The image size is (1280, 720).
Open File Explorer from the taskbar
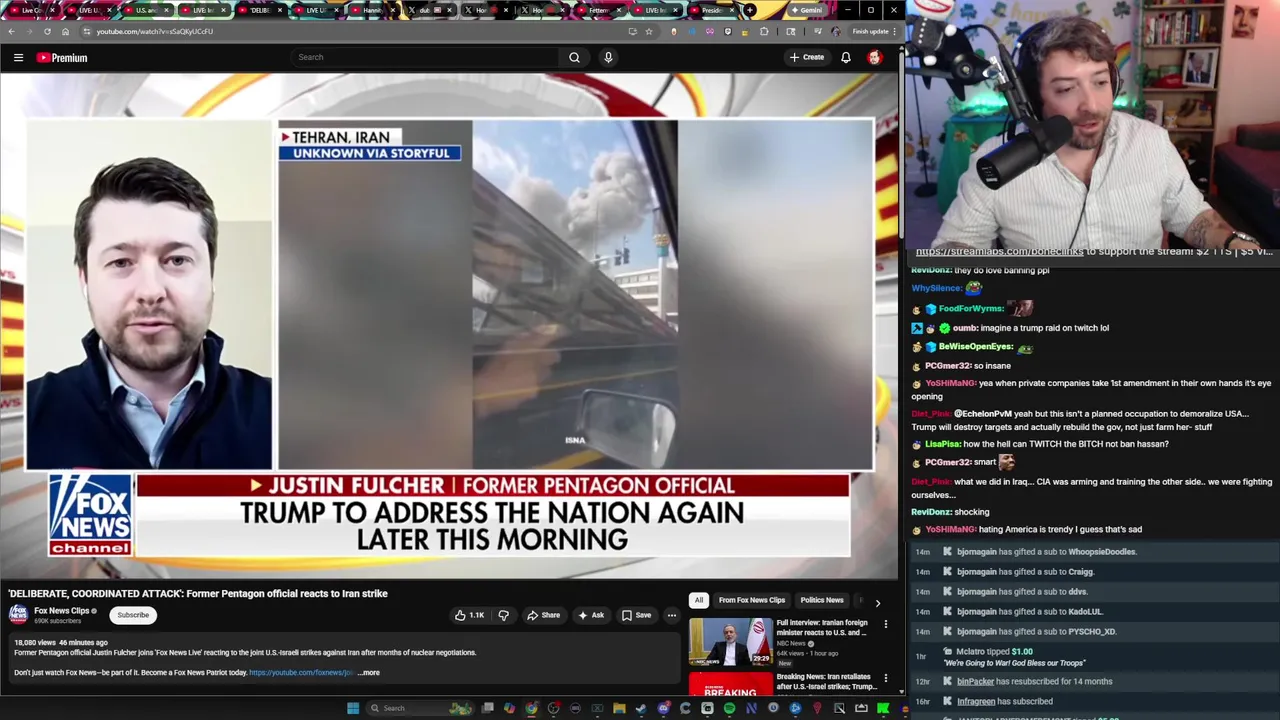[619, 708]
